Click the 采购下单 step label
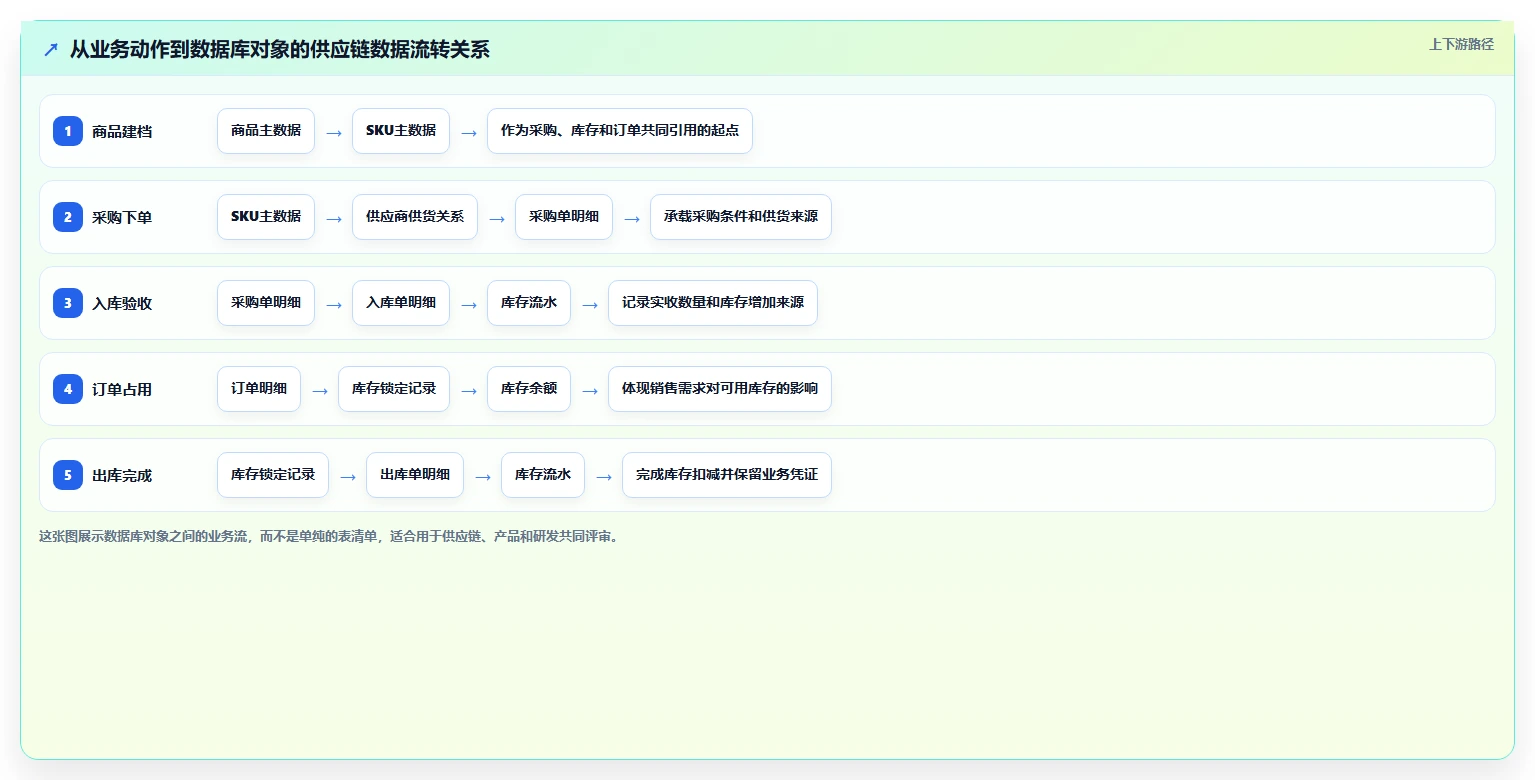Image resolution: width=1535 pixels, height=780 pixels. click(x=122, y=217)
